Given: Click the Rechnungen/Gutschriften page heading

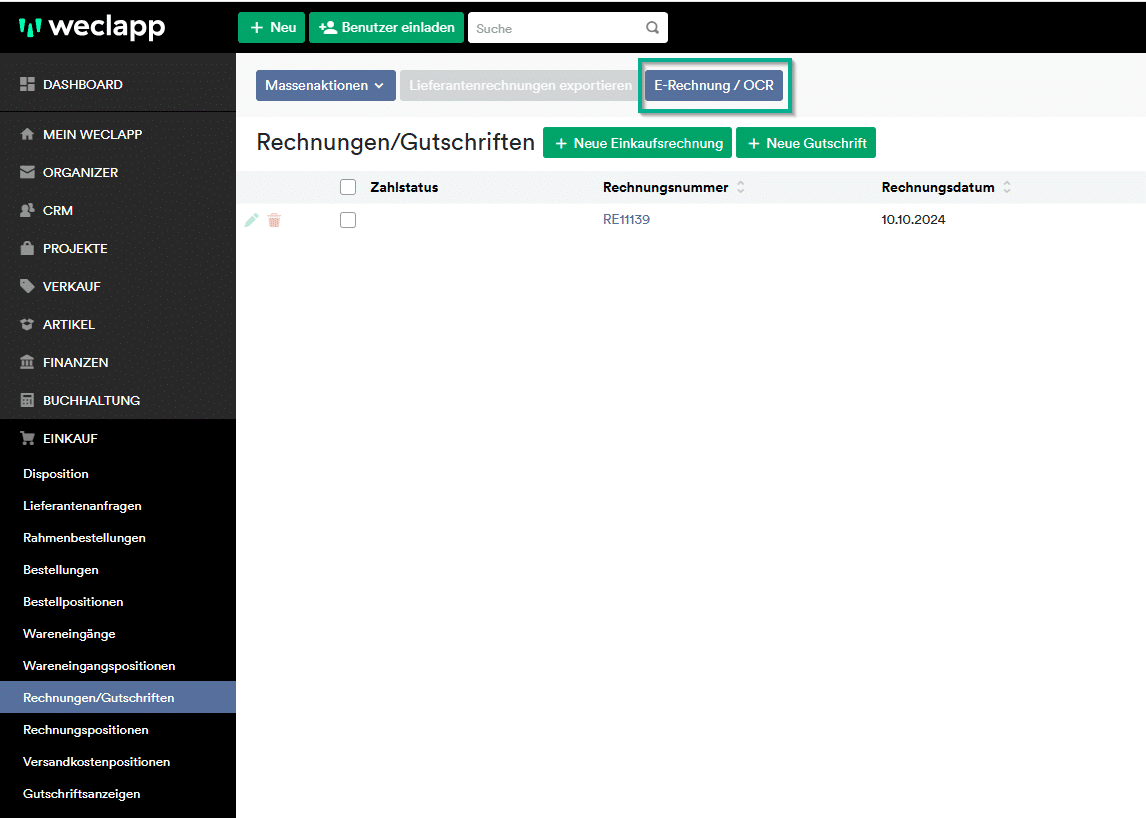Looking at the screenshot, I should pyautogui.click(x=395, y=142).
